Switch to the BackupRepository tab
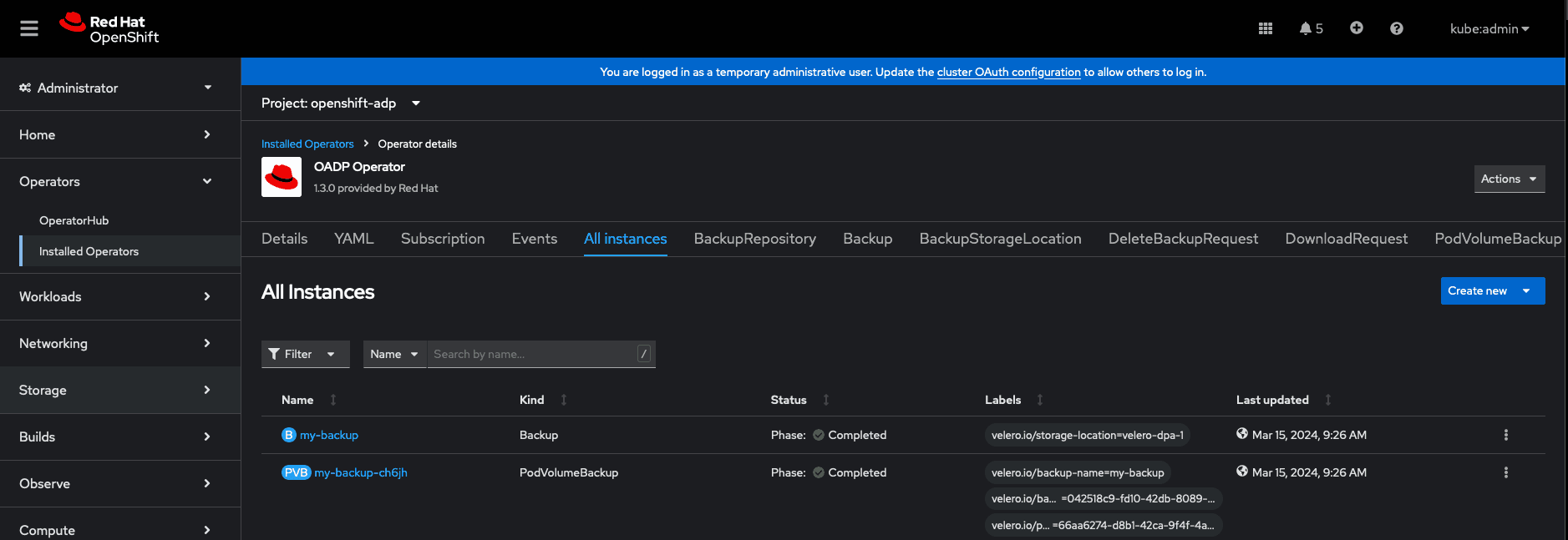The height and width of the screenshot is (540, 1568). [755, 239]
